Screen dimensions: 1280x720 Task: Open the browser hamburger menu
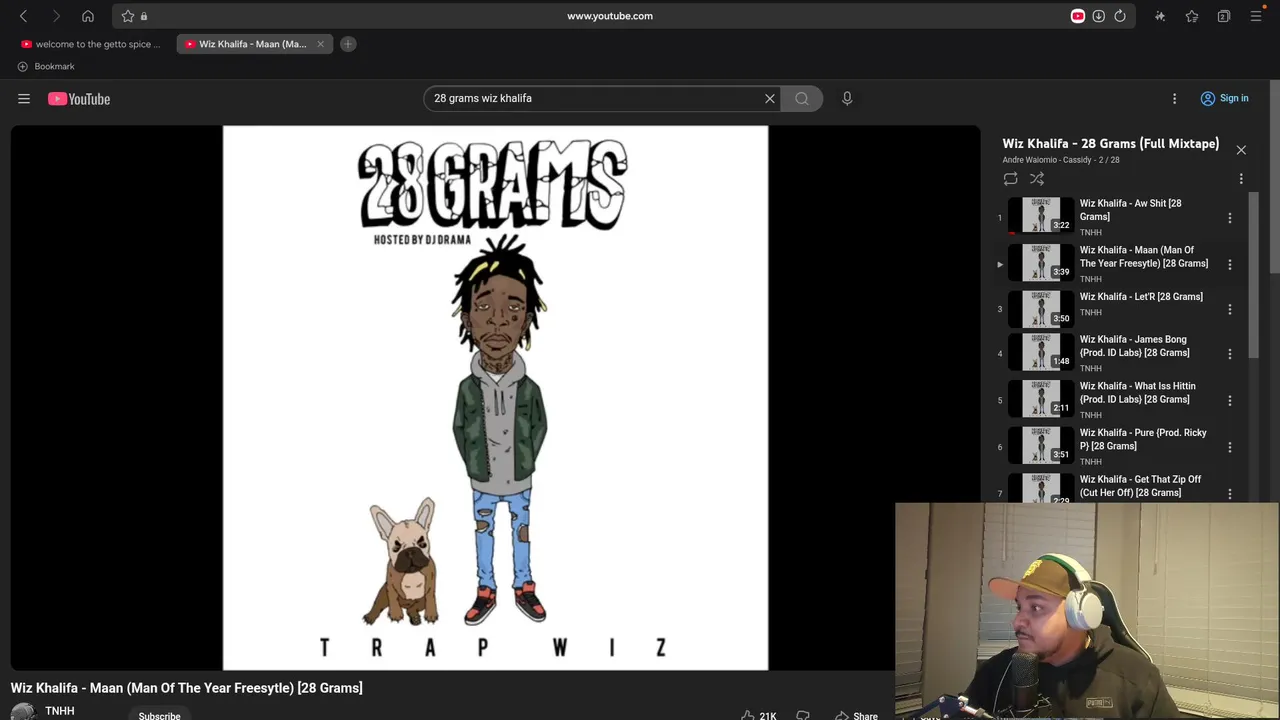click(x=1256, y=16)
